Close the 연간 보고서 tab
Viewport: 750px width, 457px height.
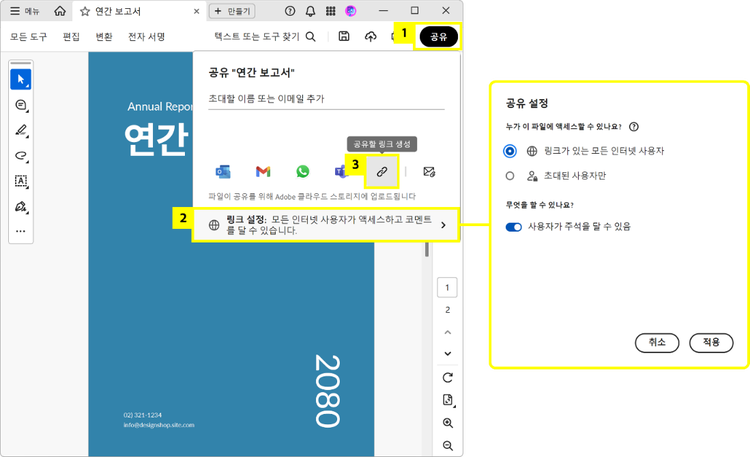pos(196,11)
